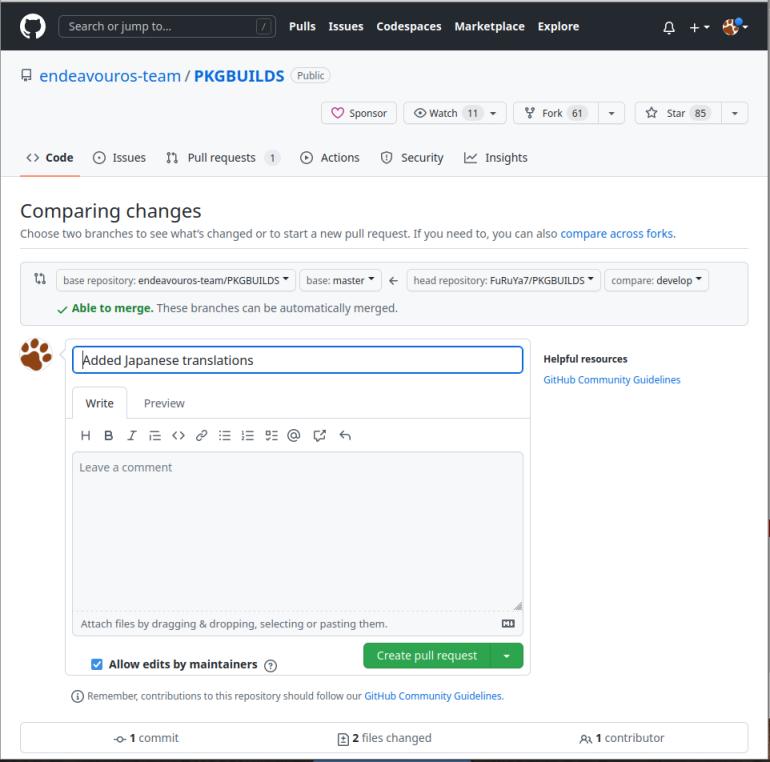Open Codespaces in top navigation
This screenshot has width=770, height=762.
click(x=409, y=27)
